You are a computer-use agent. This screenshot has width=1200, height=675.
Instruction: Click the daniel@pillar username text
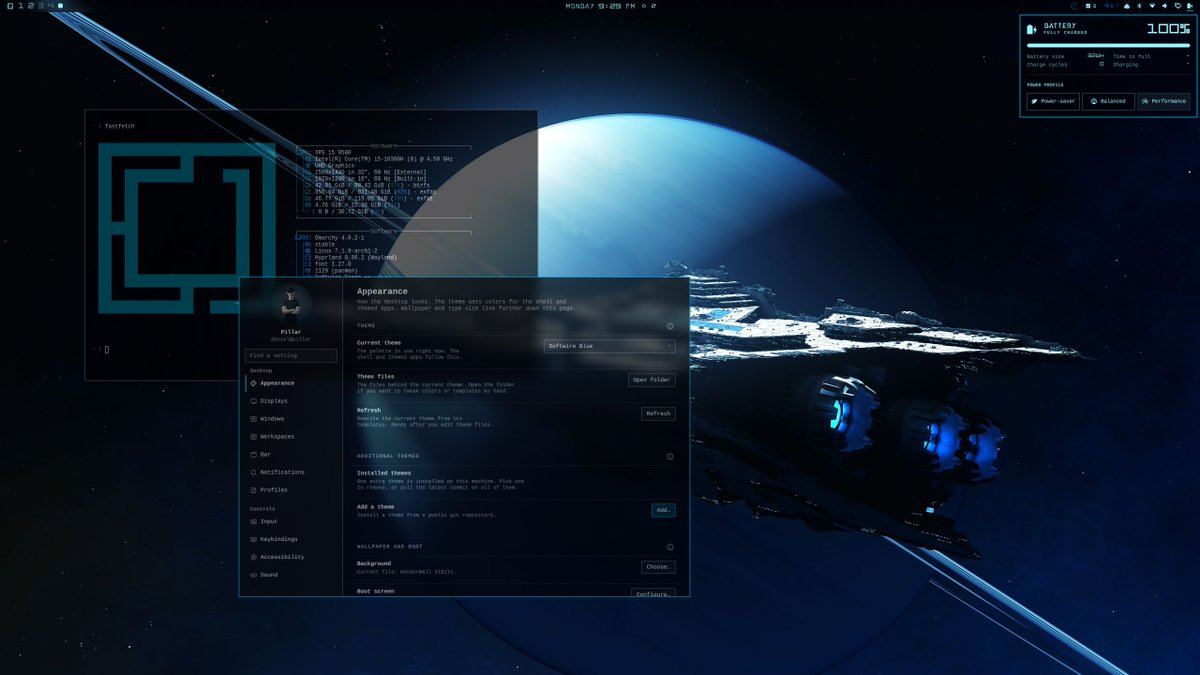[291, 339]
